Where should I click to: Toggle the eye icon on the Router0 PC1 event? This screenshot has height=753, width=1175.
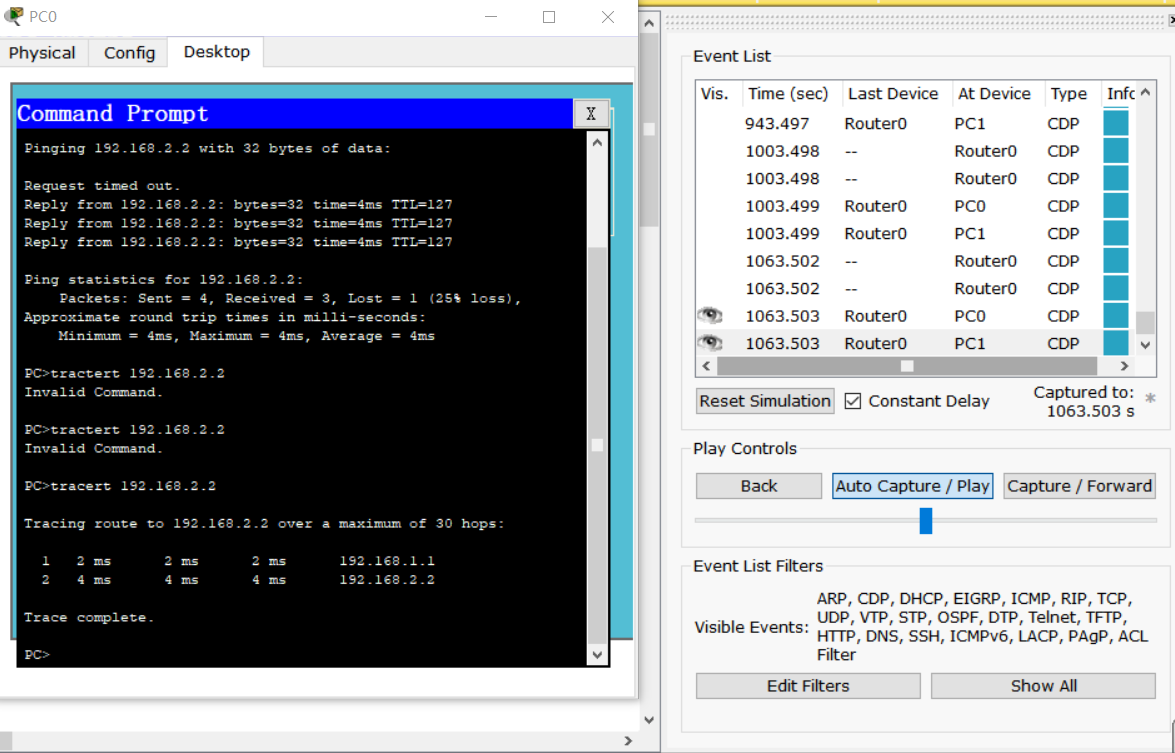(709, 343)
